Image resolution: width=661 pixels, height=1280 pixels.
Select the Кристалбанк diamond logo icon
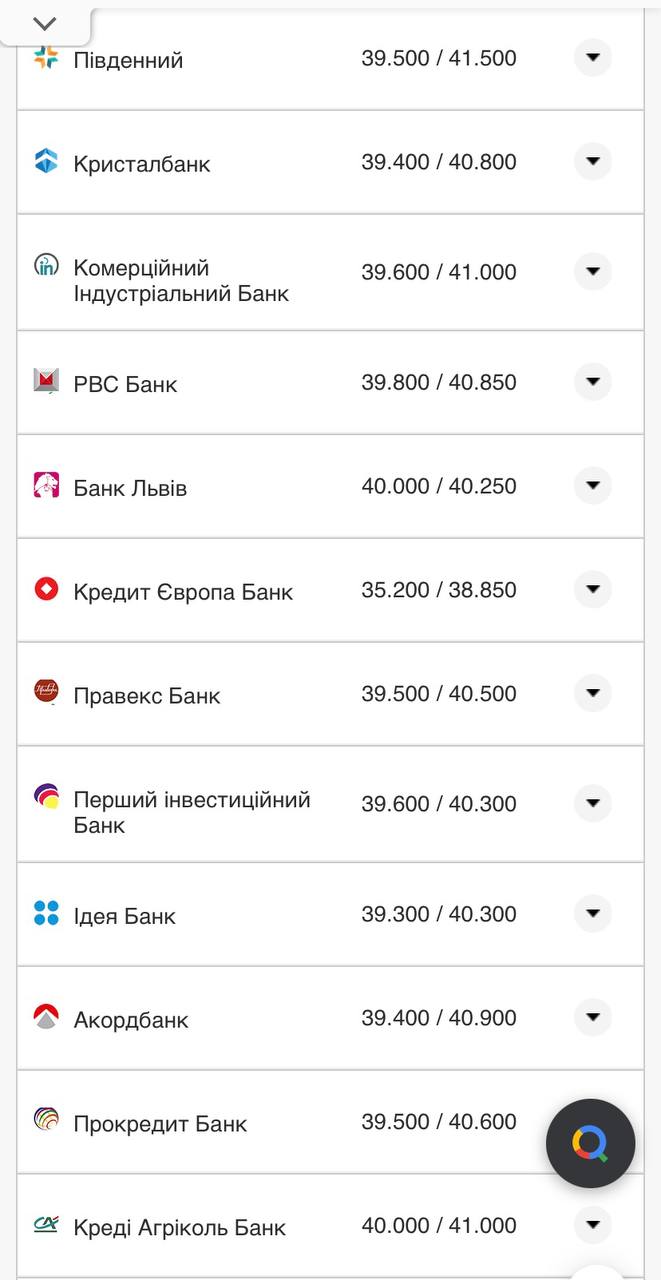(44, 162)
